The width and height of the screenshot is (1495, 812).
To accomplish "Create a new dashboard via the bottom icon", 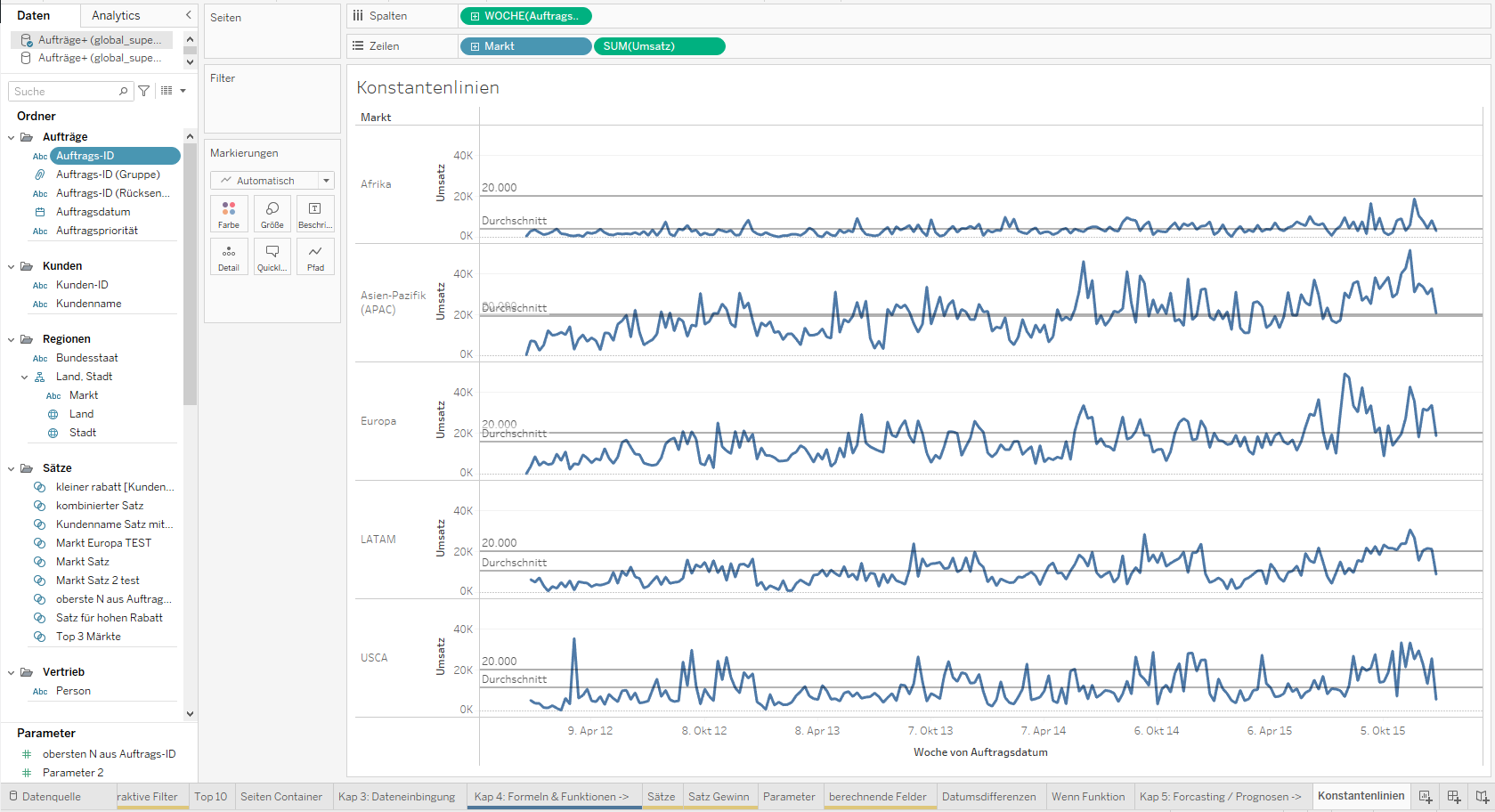I will point(1454,797).
